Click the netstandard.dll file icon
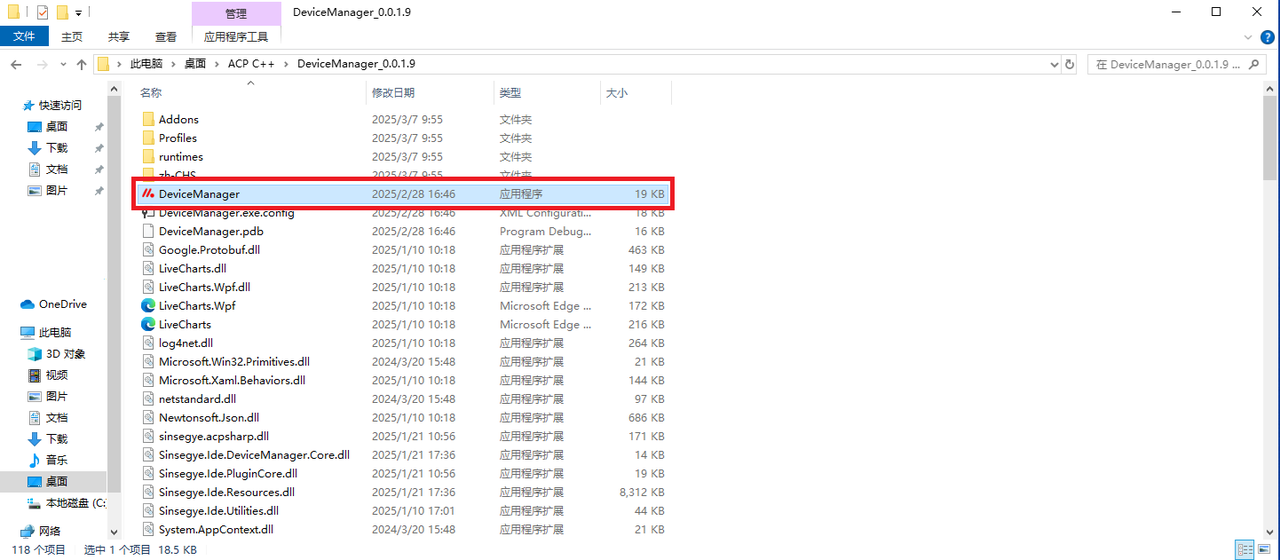 point(148,399)
